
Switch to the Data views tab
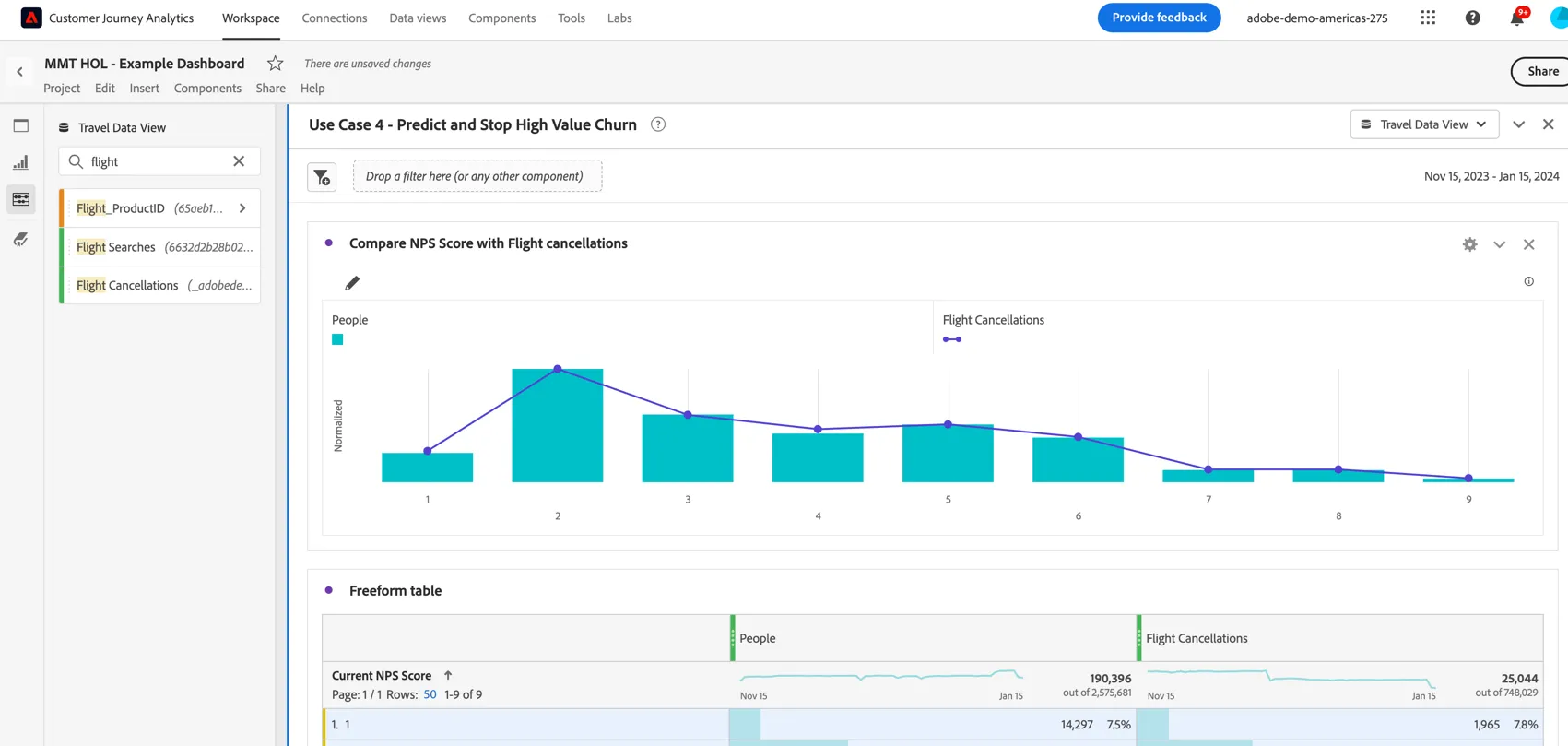tap(418, 18)
